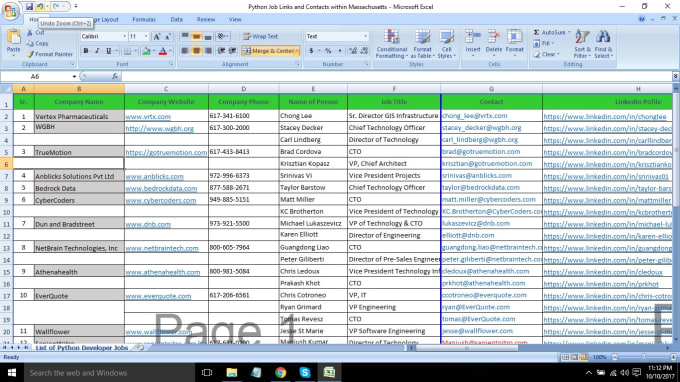Toggle Middle Align vertical alignment
Screen dimensions: 680x382
coord(196,36)
